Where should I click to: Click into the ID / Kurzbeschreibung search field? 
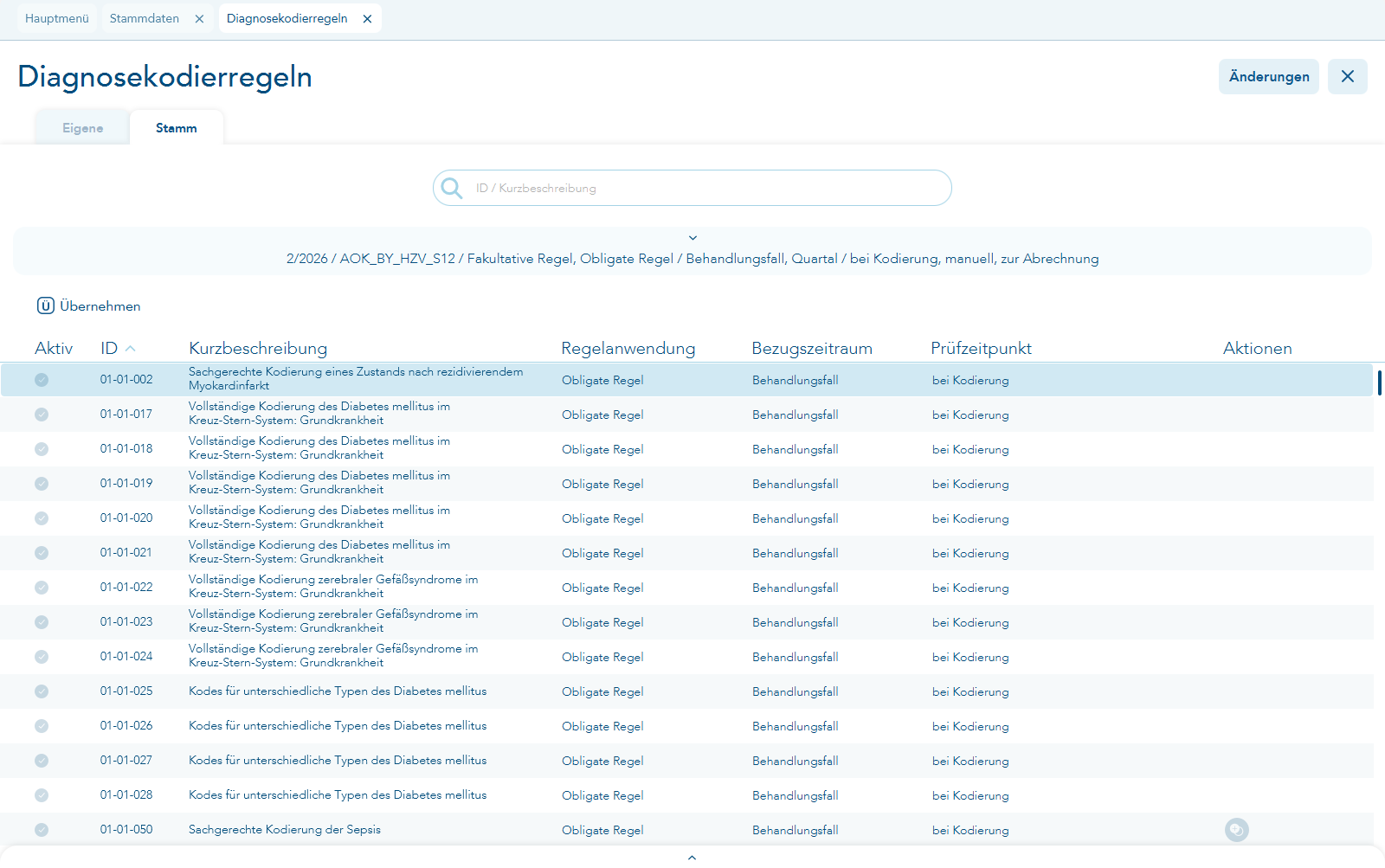point(705,188)
